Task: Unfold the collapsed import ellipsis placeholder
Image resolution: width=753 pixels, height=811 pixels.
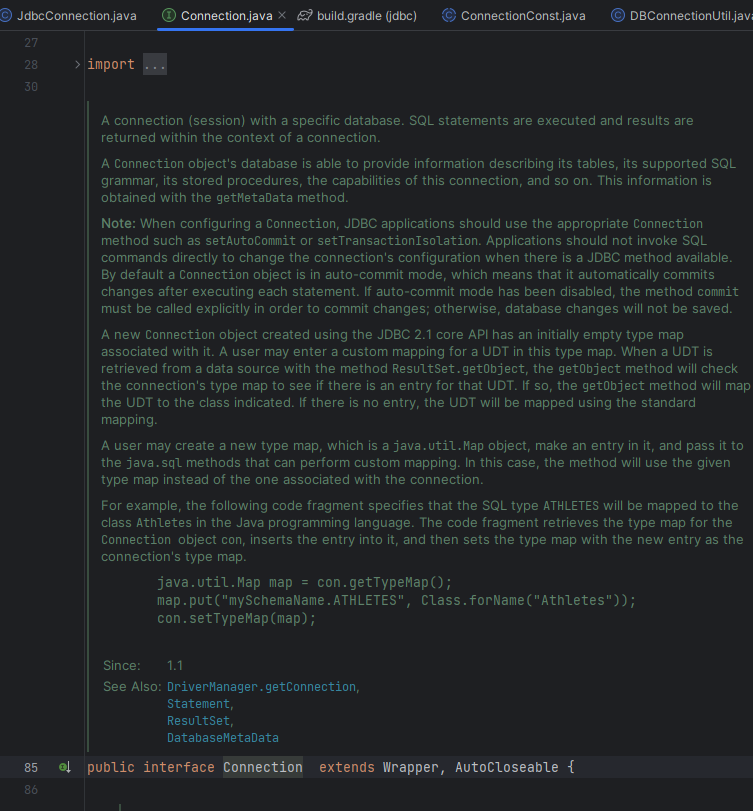Action: (x=155, y=65)
